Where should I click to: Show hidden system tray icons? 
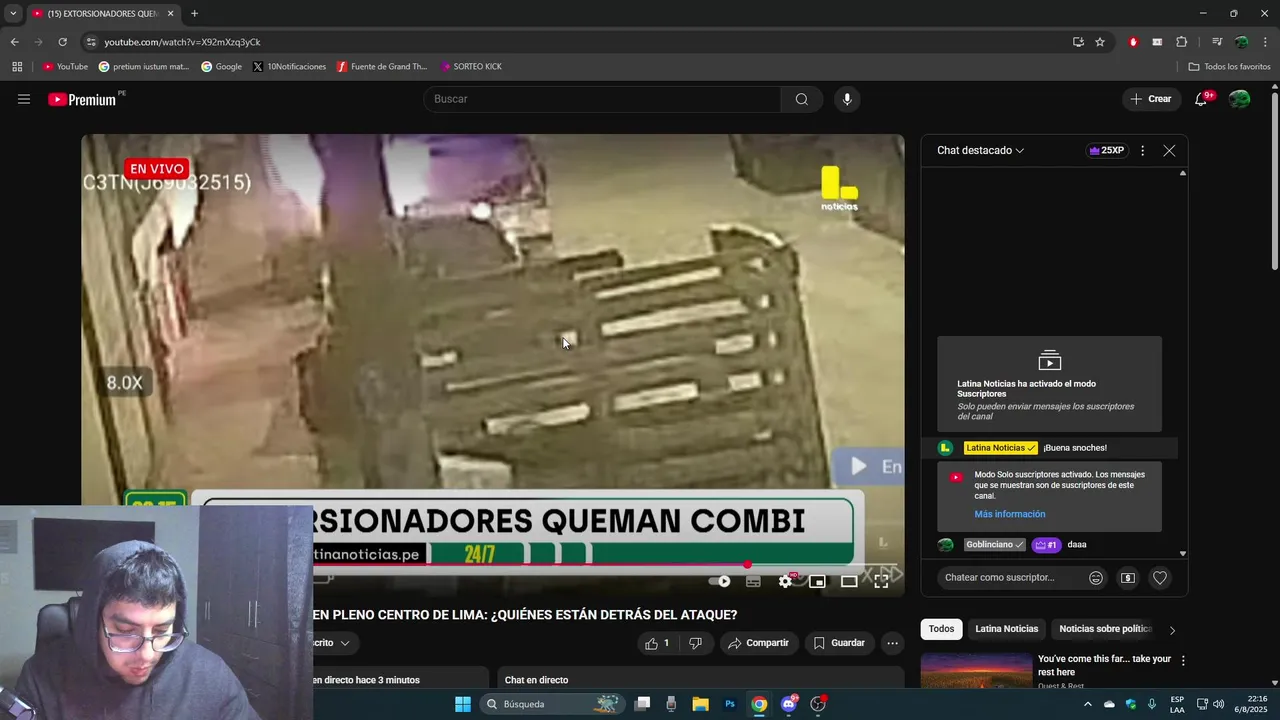[x=1088, y=704]
